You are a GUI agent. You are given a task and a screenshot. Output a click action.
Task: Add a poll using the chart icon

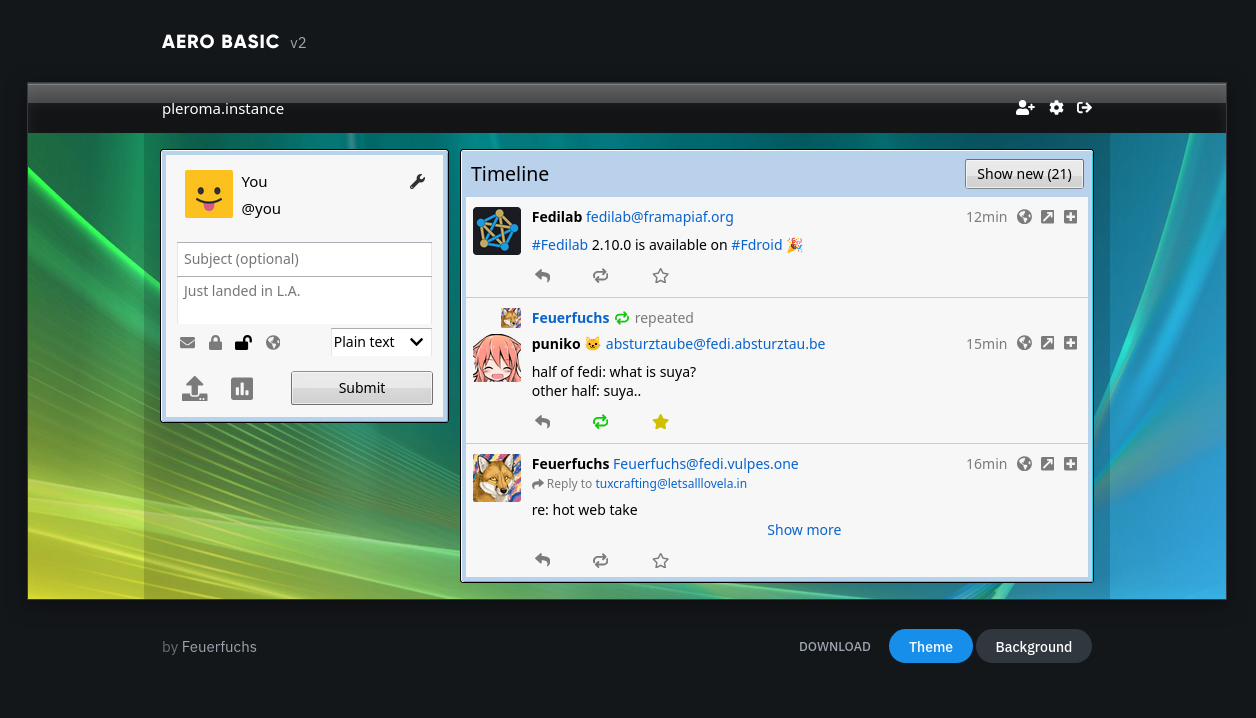[x=242, y=388]
